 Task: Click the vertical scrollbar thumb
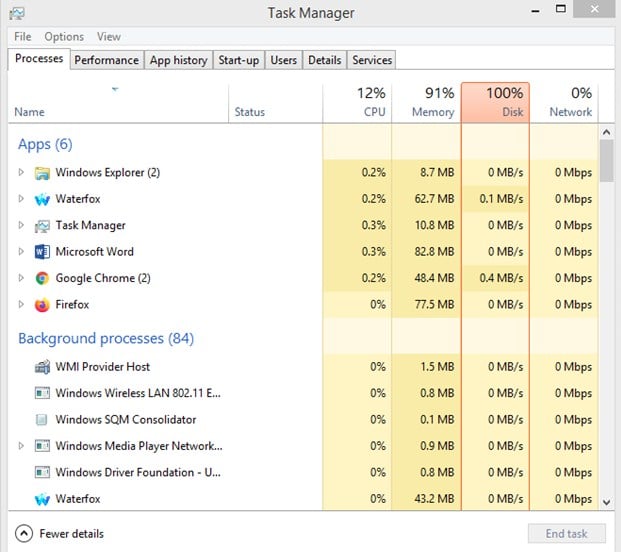coord(606,161)
